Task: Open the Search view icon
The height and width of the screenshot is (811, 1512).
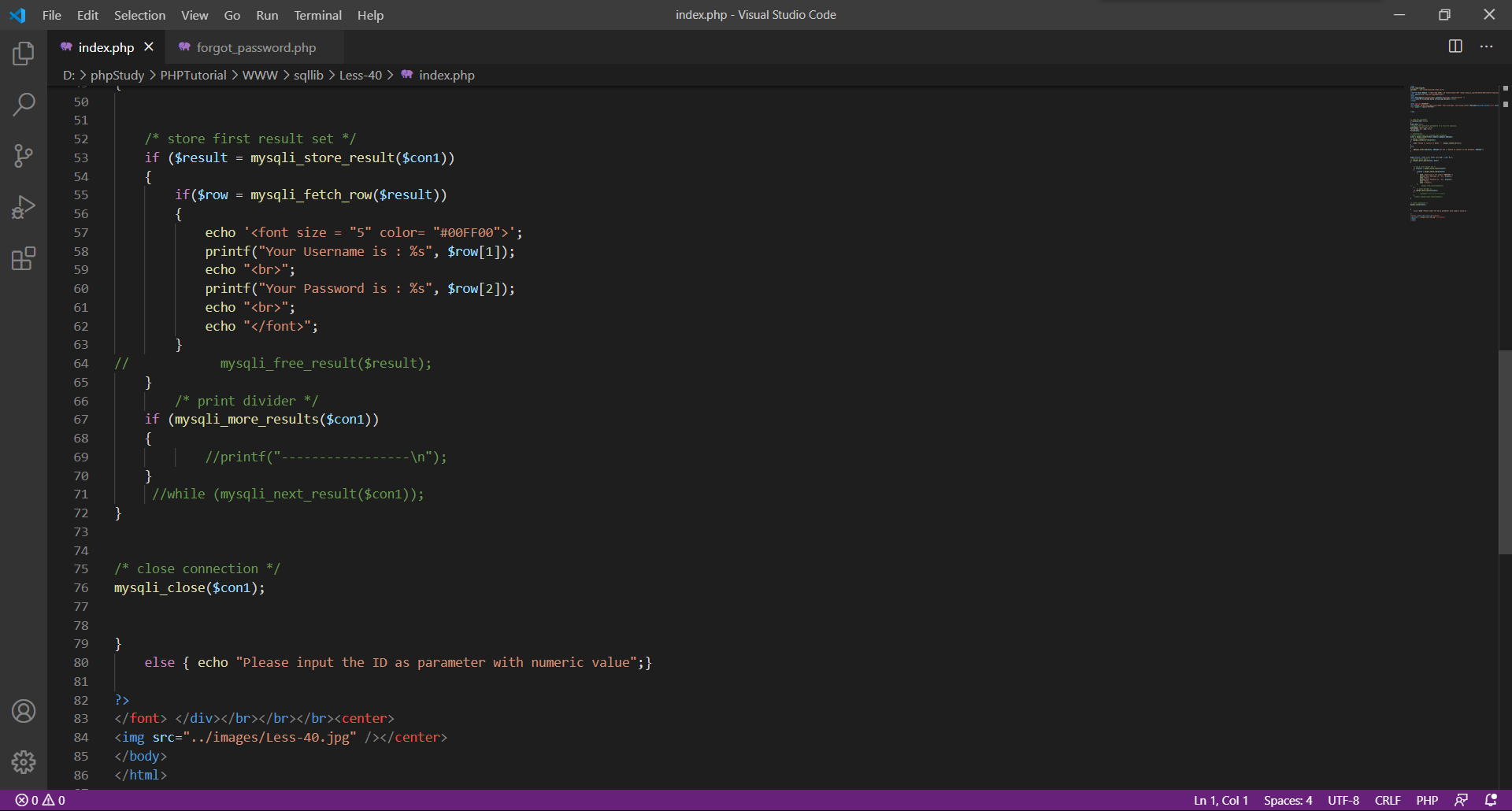Action: 24,104
